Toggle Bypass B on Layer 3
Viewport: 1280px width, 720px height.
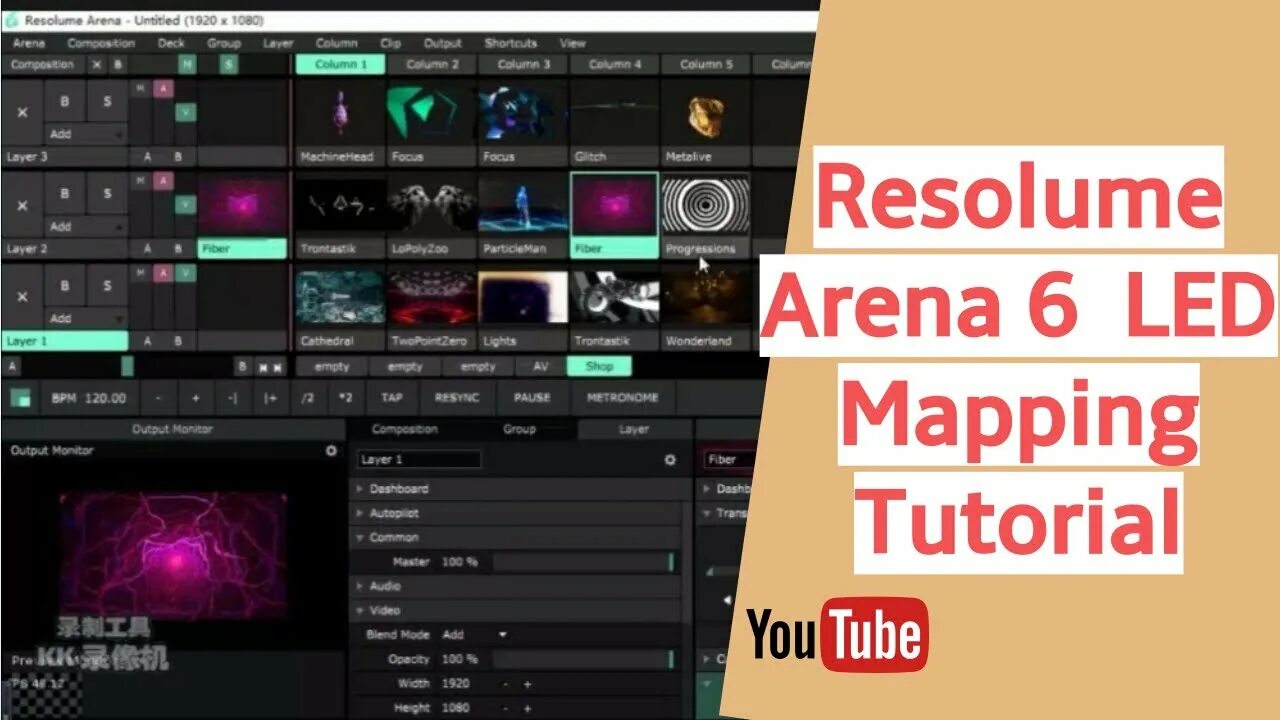(x=65, y=101)
